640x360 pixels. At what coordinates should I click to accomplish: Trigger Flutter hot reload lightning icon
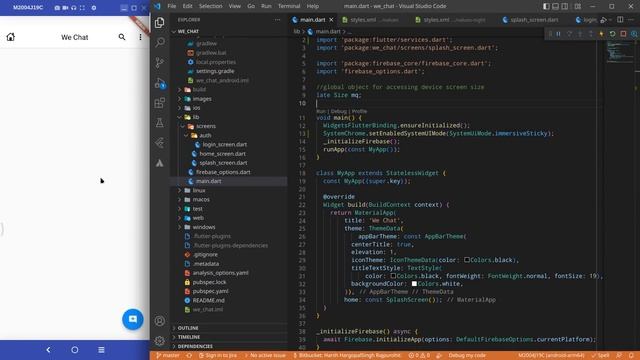pos(601,34)
